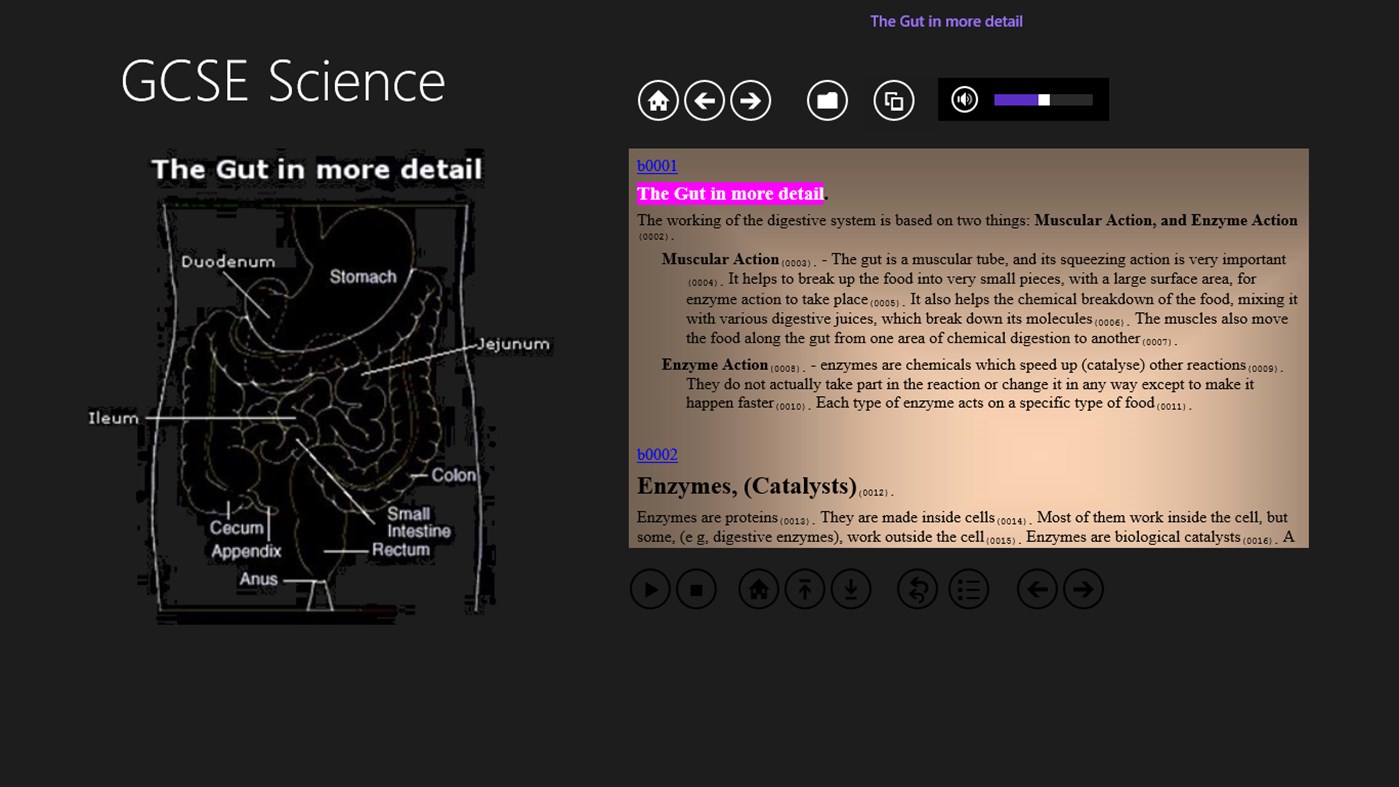Go back using the top toolbar left arrow
The image size is (1399, 787).
point(704,101)
